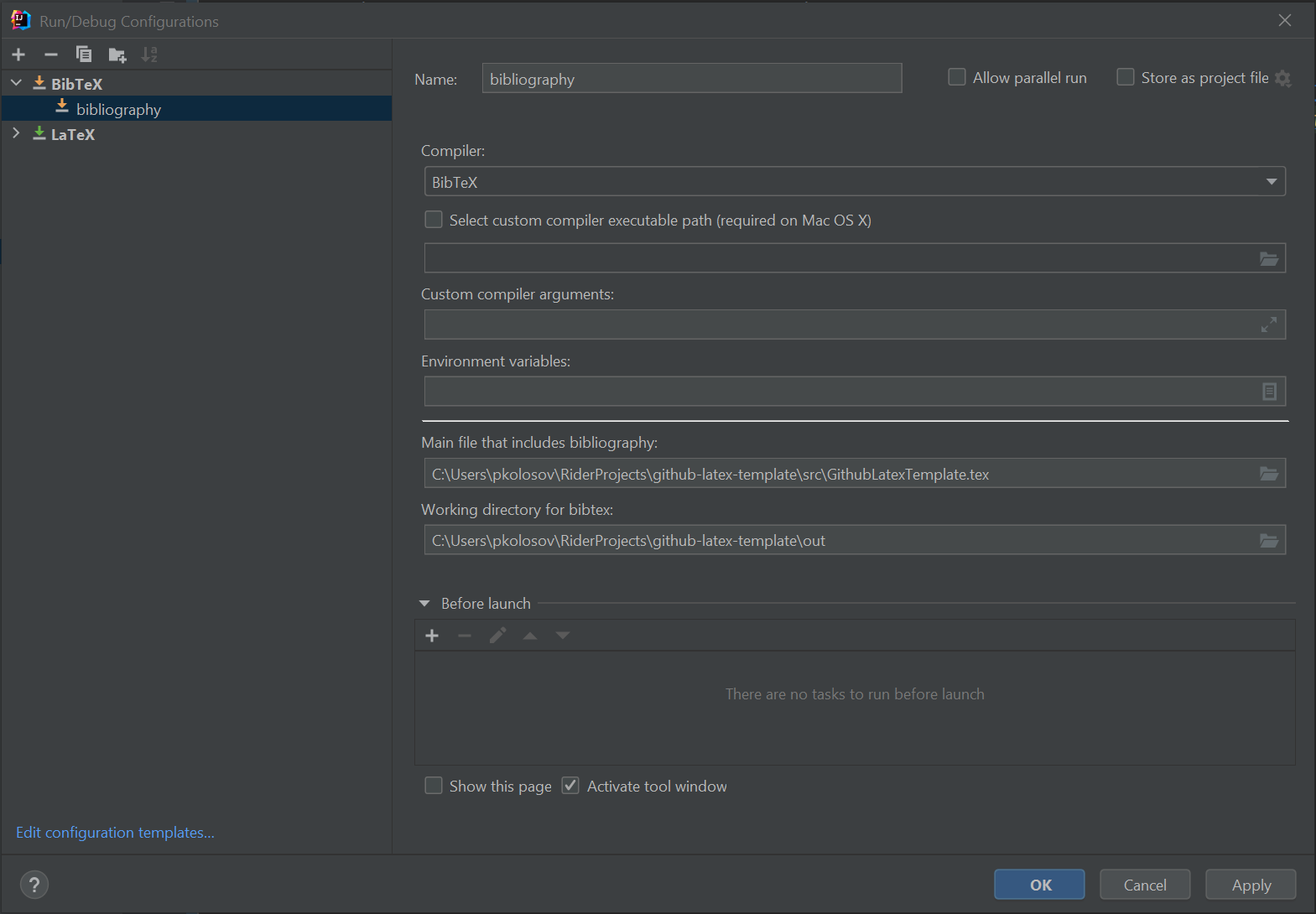
Task: Expand the Custom compiler arguments field
Action: point(1269,325)
